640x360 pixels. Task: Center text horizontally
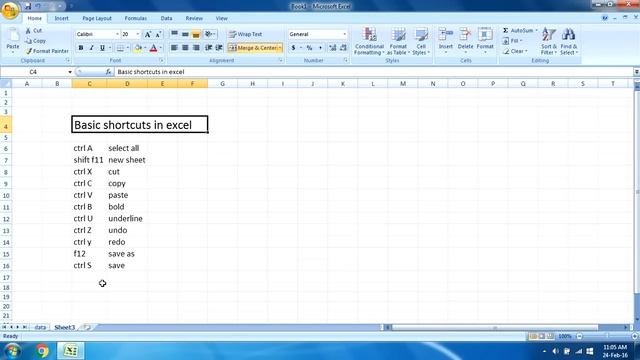(185, 48)
